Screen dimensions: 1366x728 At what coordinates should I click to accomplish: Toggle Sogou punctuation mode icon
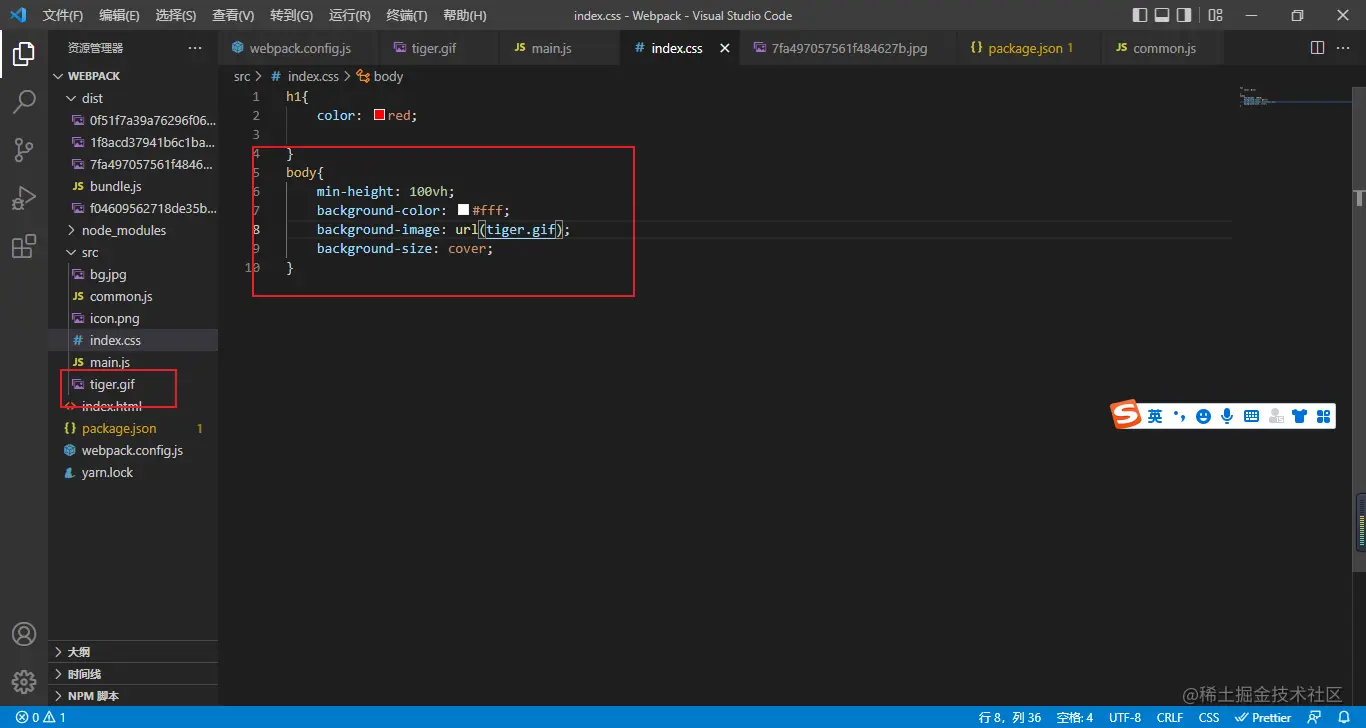point(1179,416)
